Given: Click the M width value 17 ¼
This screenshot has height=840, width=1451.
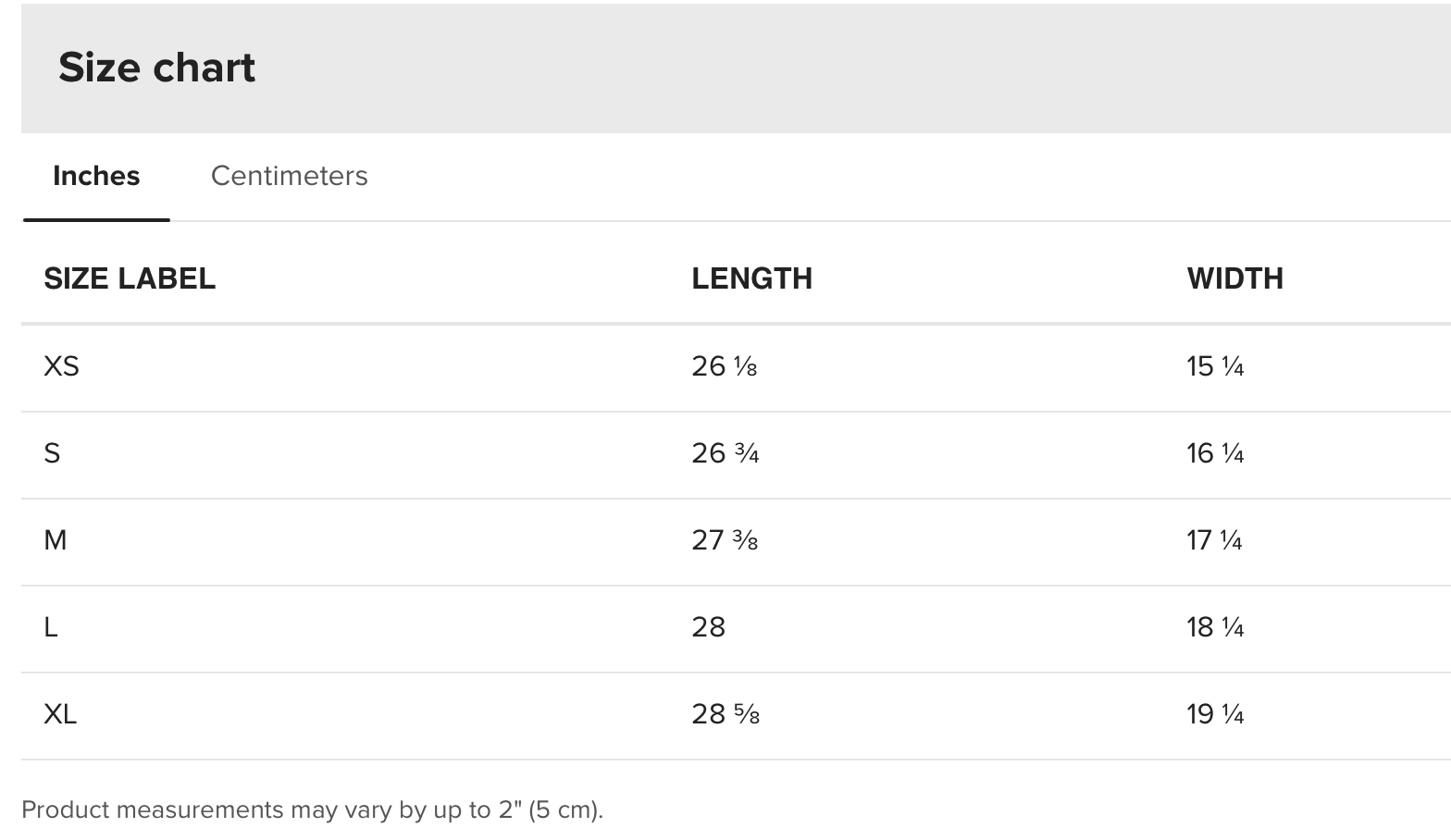Looking at the screenshot, I should pyautogui.click(x=1214, y=540).
